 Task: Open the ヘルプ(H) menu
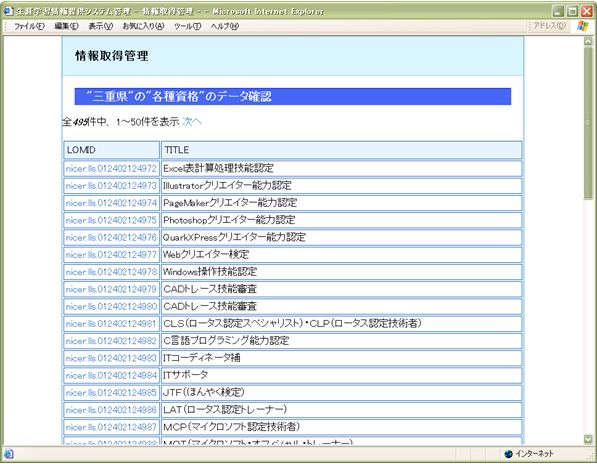pos(225,26)
